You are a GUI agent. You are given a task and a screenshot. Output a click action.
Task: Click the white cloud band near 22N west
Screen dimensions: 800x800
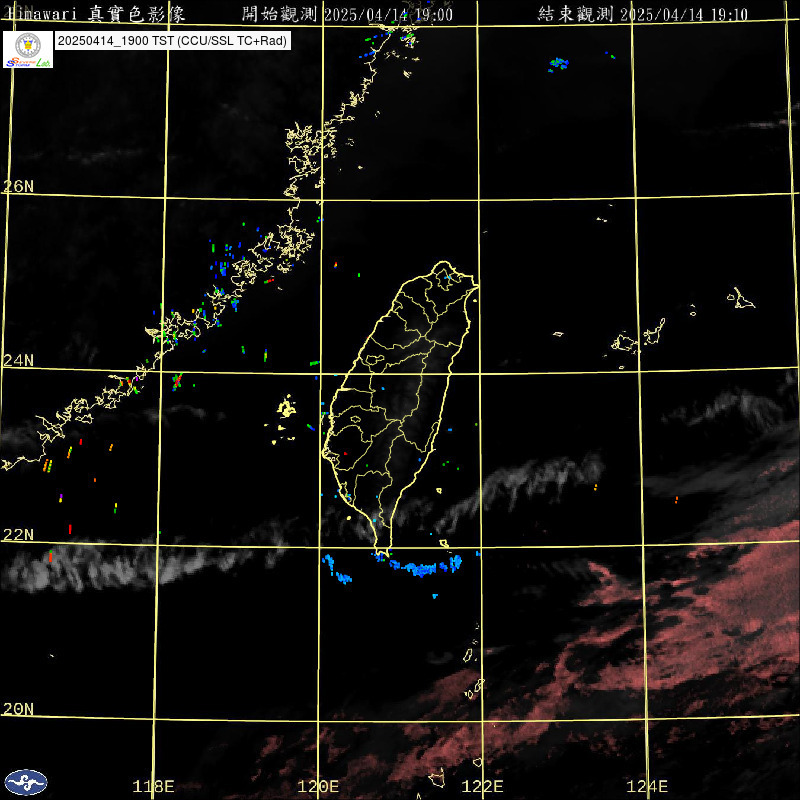(x=120, y=567)
